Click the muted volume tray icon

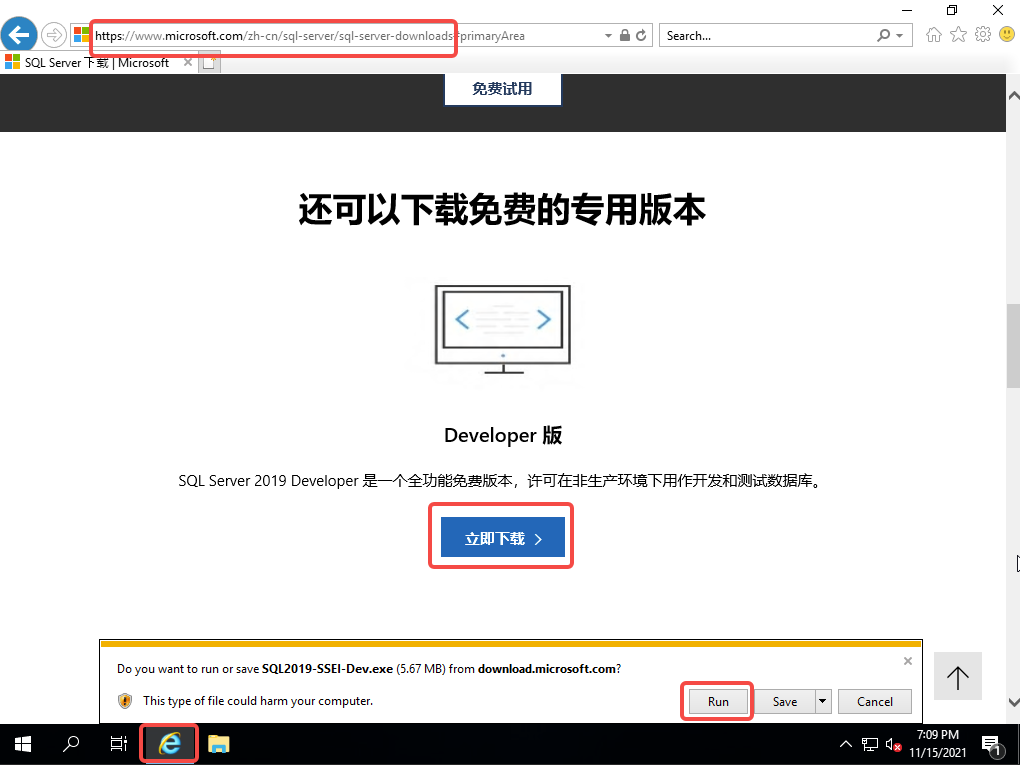[x=893, y=745]
